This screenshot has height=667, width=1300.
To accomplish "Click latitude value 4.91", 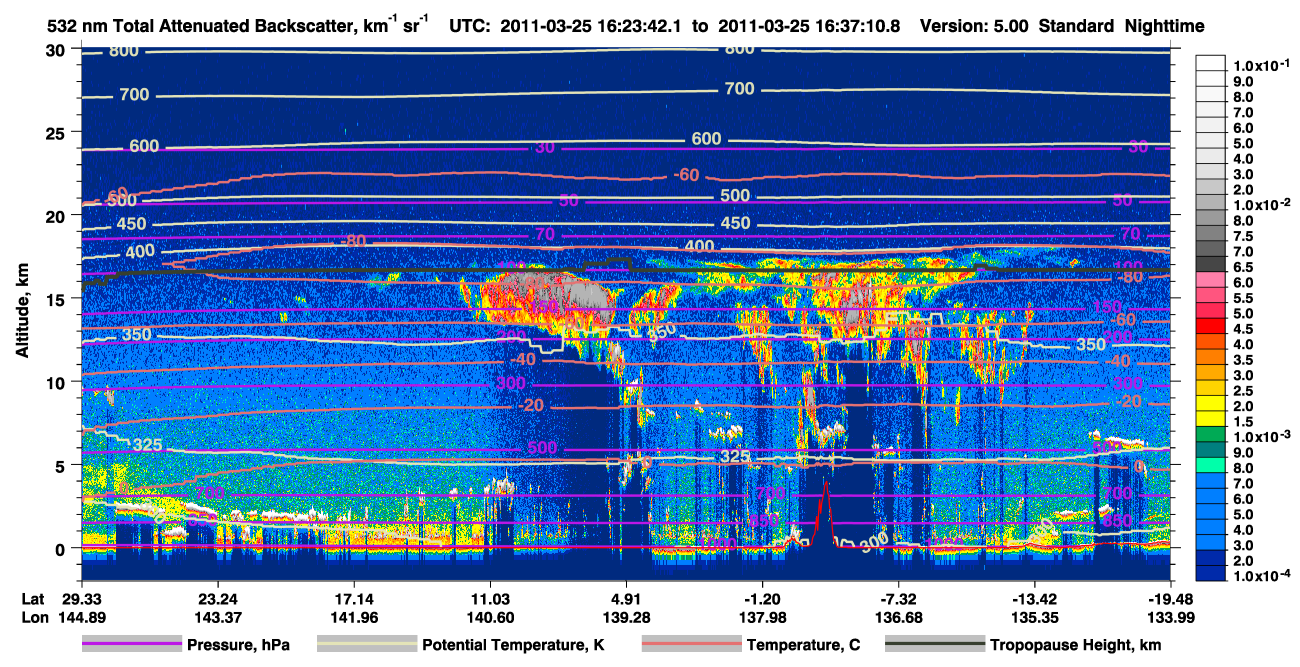I will pyautogui.click(x=626, y=599).
